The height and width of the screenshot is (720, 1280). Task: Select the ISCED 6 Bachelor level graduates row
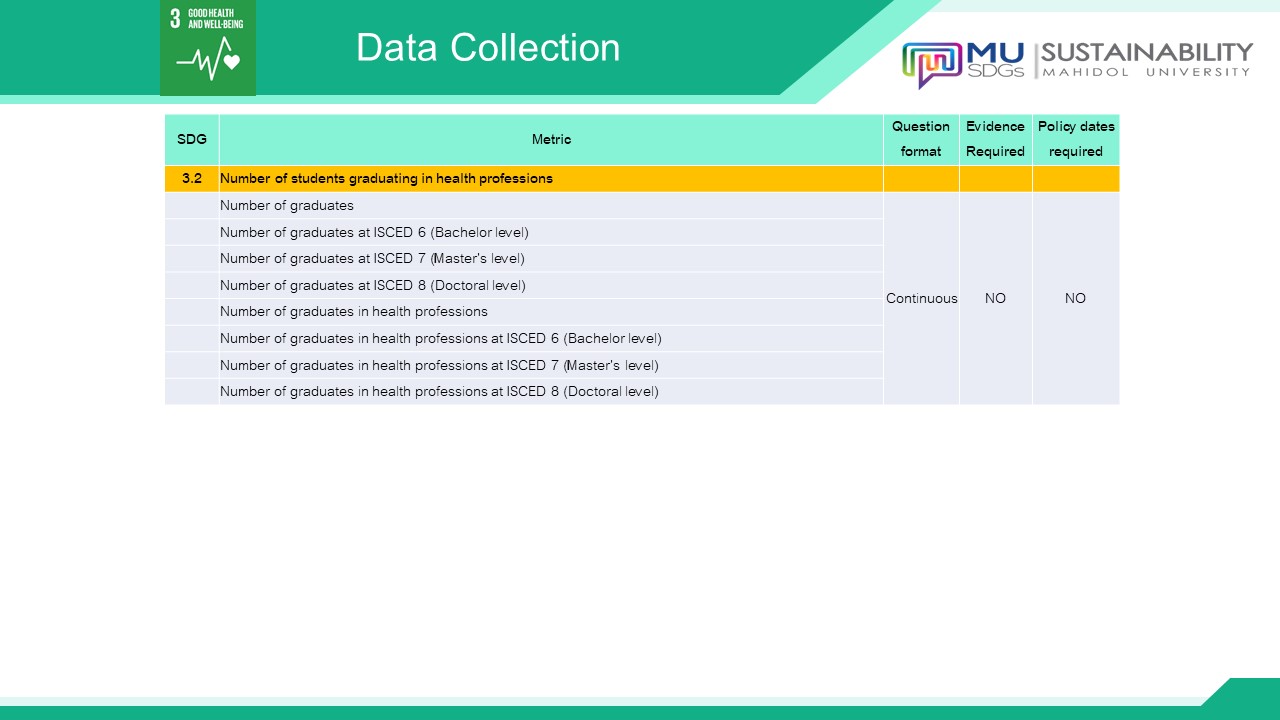(374, 232)
